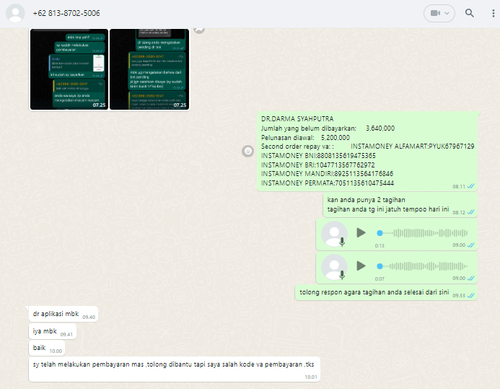Click the 09.33 read receipt checkmarks
500x389 pixels.
tap(471, 295)
